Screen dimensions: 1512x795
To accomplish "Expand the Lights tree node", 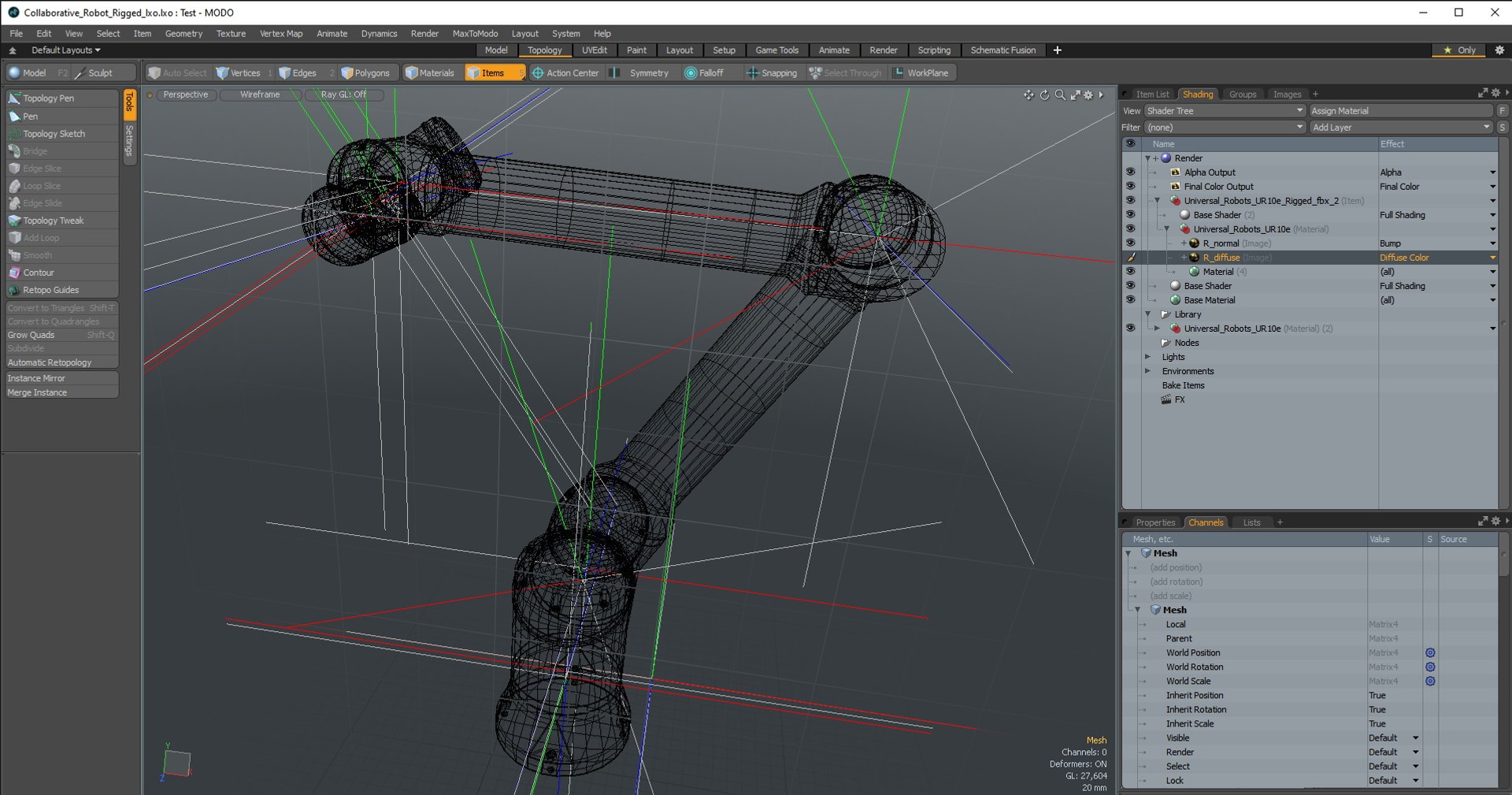I will pos(1147,357).
